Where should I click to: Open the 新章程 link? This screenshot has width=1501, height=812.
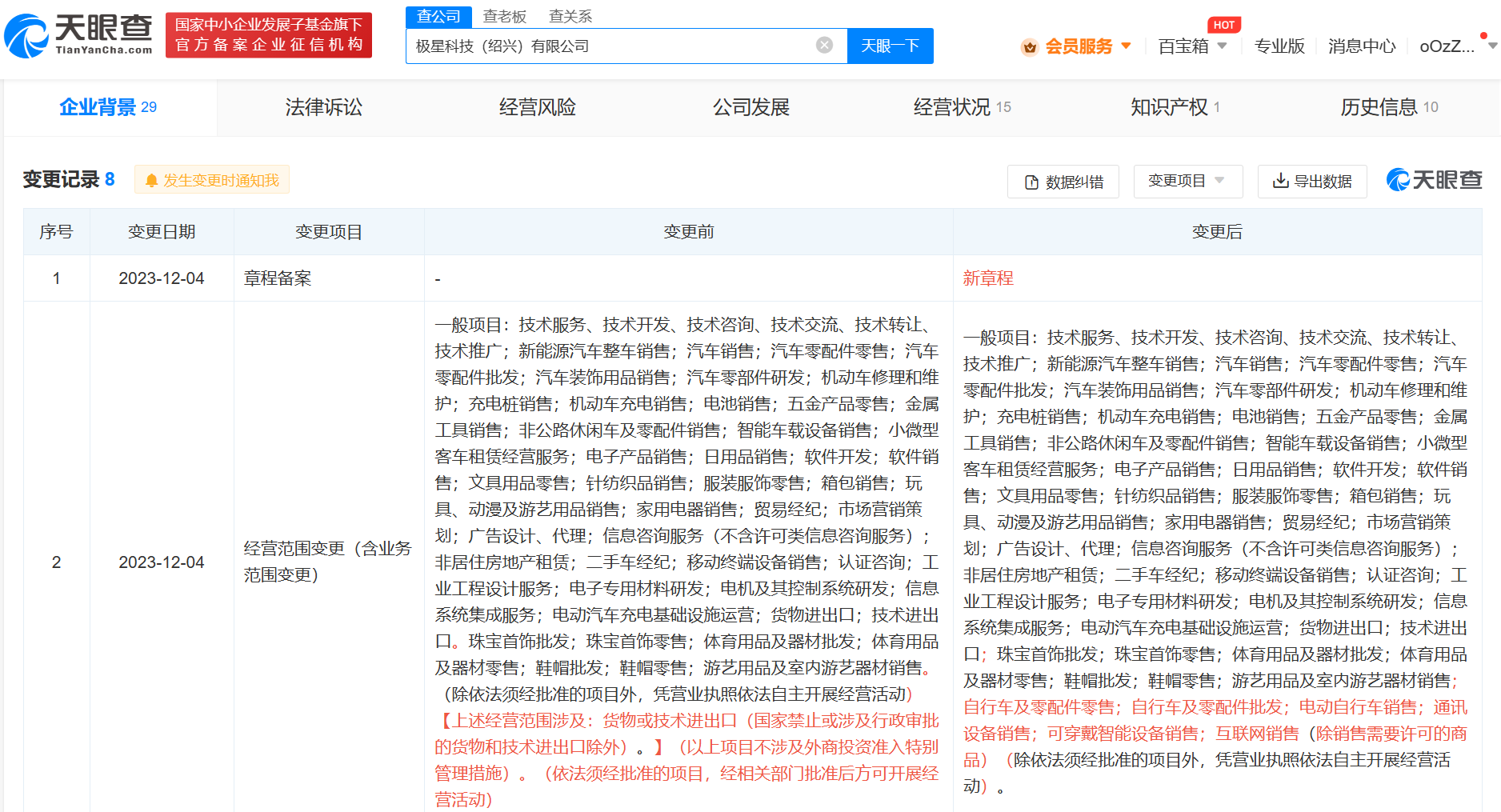[988, 278]
